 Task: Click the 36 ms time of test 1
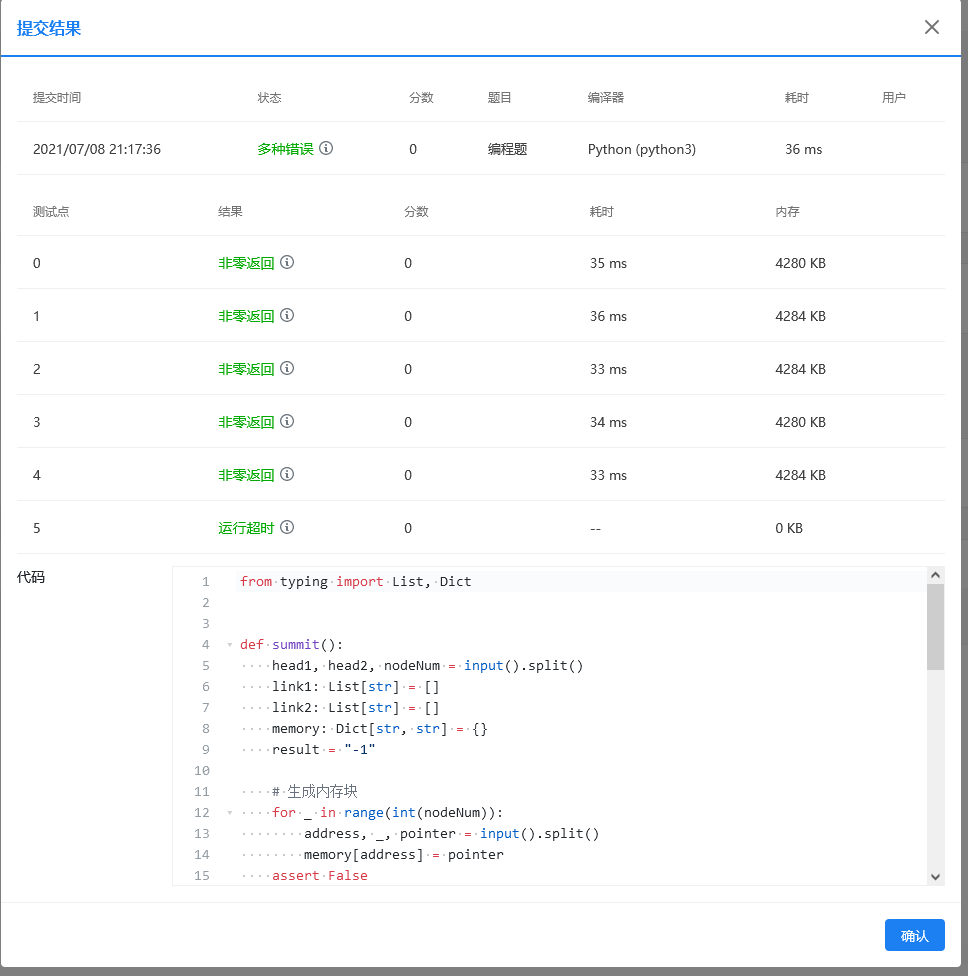608,316
